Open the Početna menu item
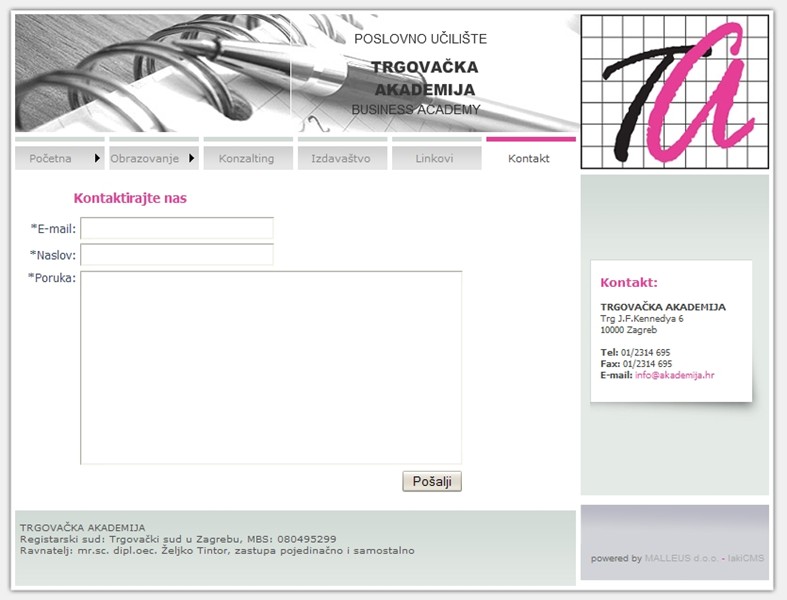Viewport: 787px width, 600px height. 59,158
